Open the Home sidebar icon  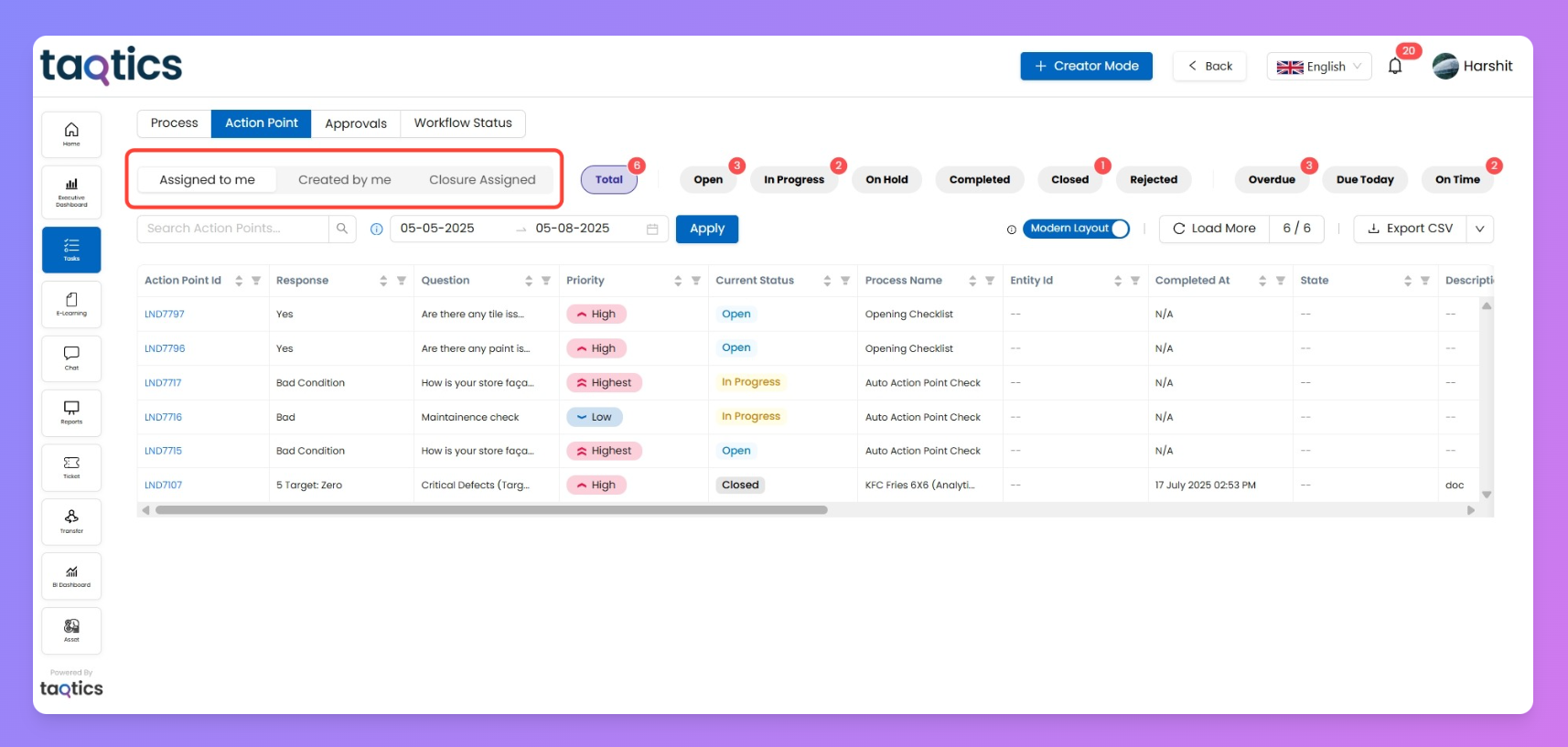click(x=71, y=133)
